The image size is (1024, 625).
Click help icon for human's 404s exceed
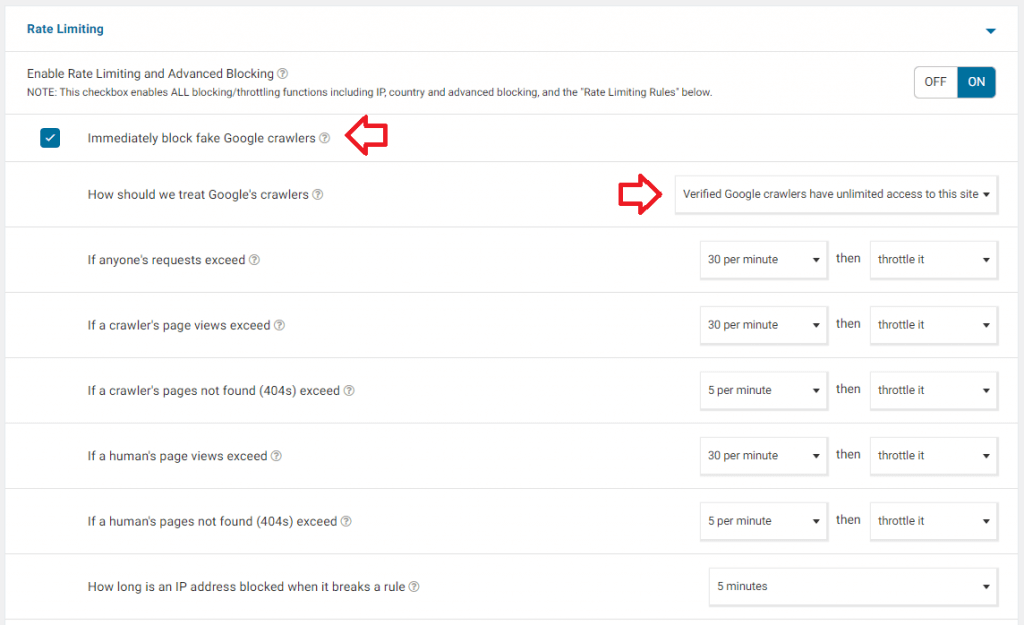pyautogui.click(x=346, y=521)
